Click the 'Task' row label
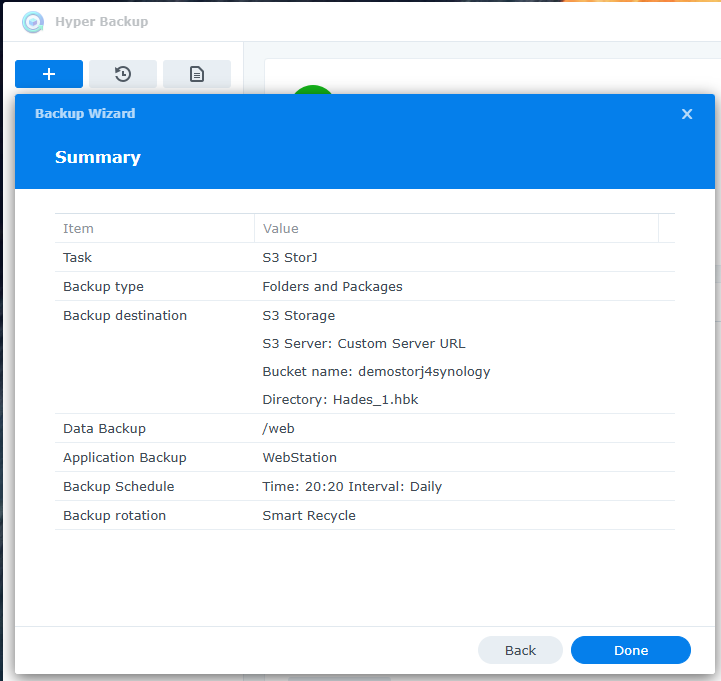The width and height of the screenshot is (721, 681). pos(77,258)
